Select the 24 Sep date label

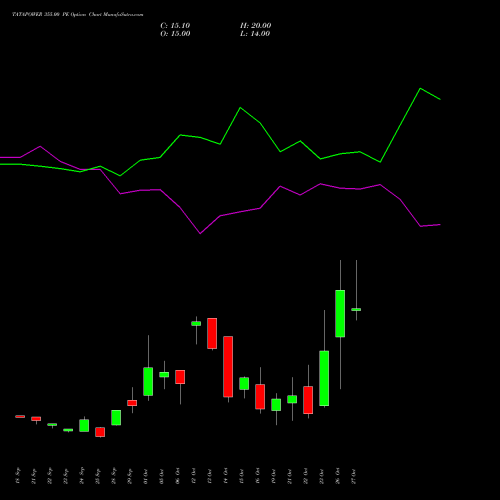click(82, 476)
